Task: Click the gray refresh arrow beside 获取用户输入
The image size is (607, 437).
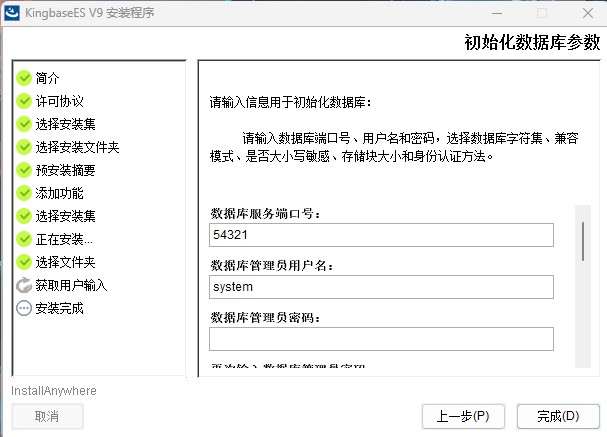Action: coord(24,285)
